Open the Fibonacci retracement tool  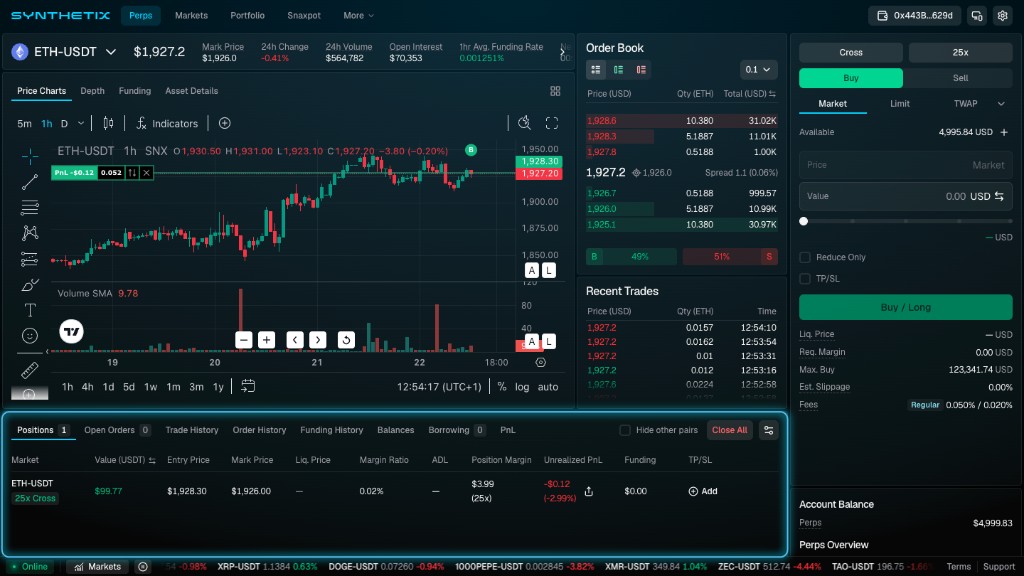tap(29, 208)
